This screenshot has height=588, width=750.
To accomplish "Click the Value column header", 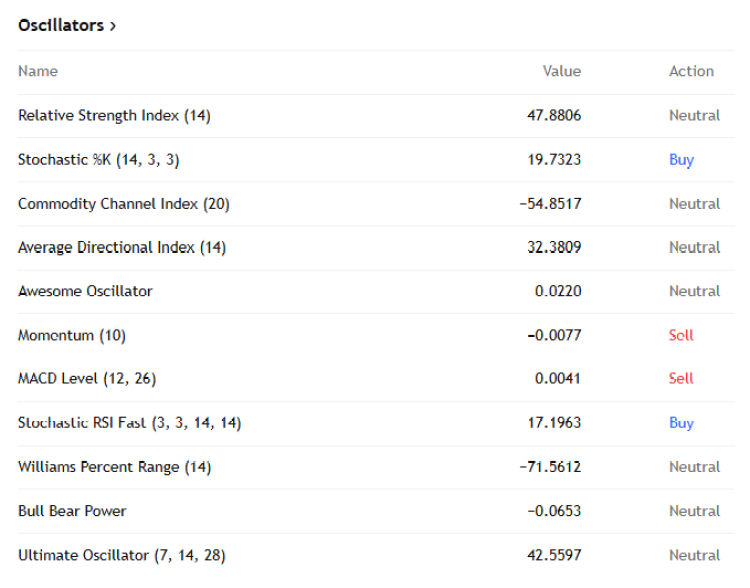I will [x=561, y=71].
